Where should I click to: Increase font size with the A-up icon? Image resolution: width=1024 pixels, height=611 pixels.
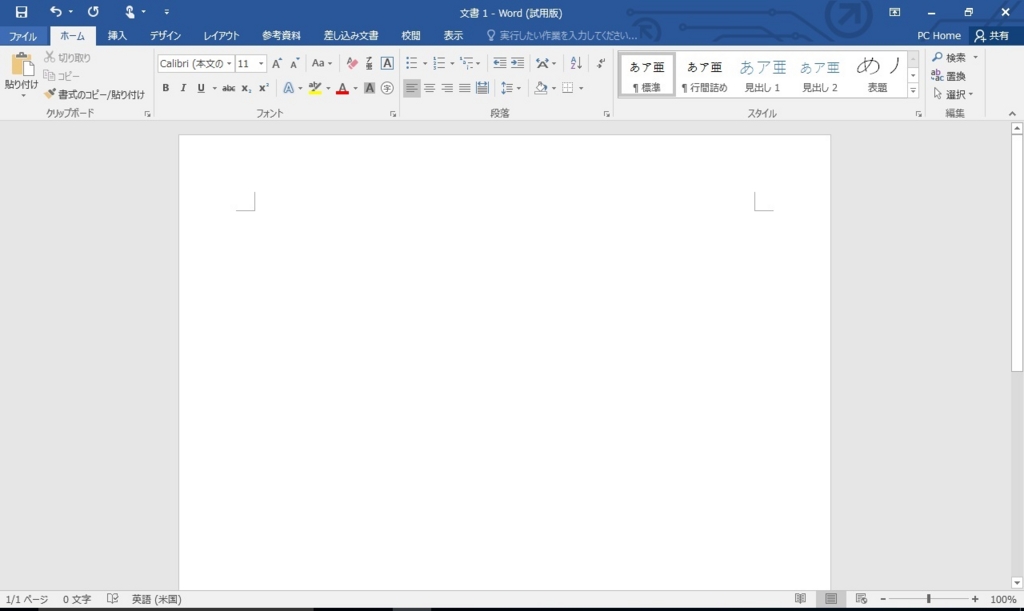[x=277, y=63]
